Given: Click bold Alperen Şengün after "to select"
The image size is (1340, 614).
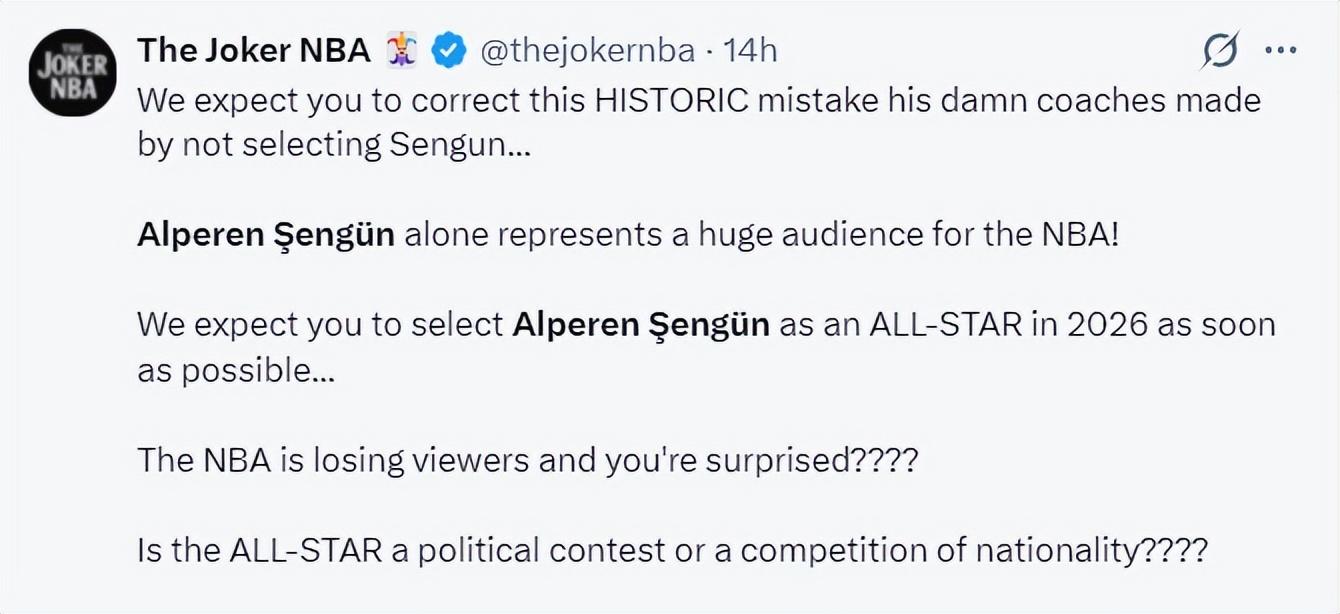Looking at the screenshot, I should click(x=641, y=324).
